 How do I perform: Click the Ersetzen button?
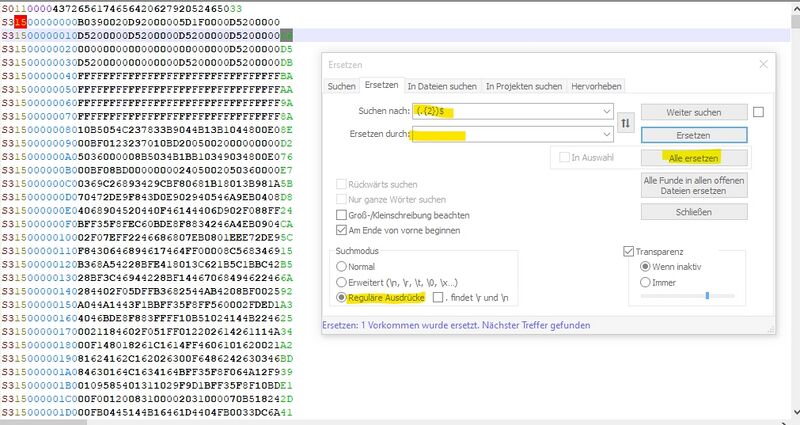693,134
